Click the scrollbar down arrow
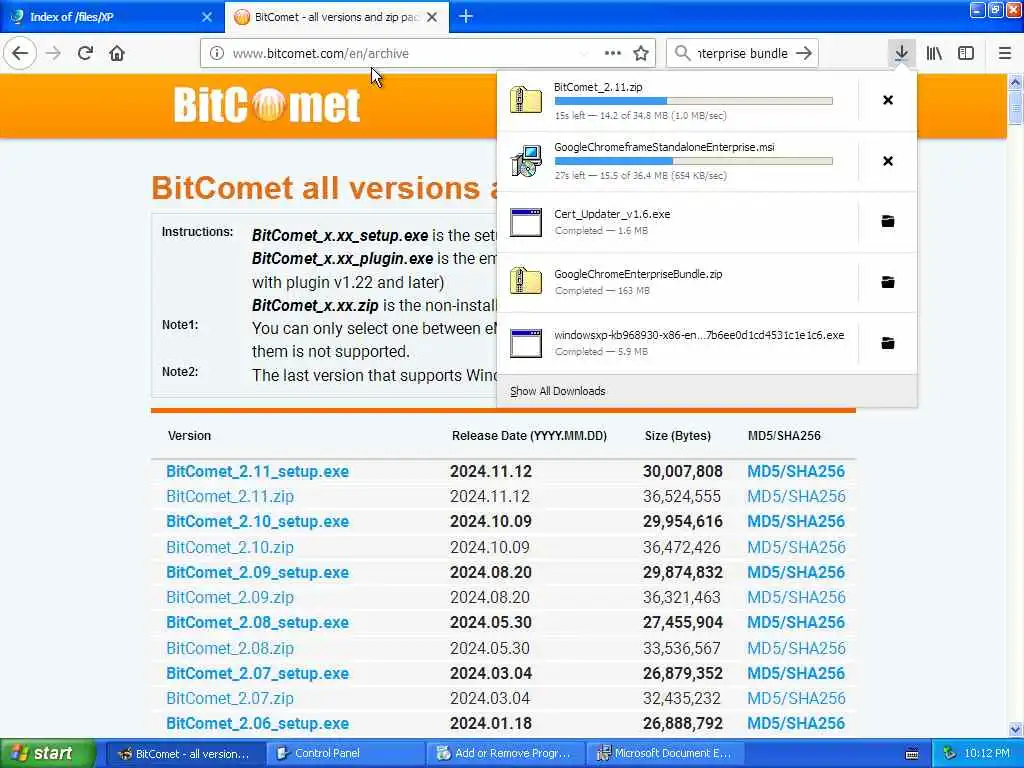 pos(1015,729)
